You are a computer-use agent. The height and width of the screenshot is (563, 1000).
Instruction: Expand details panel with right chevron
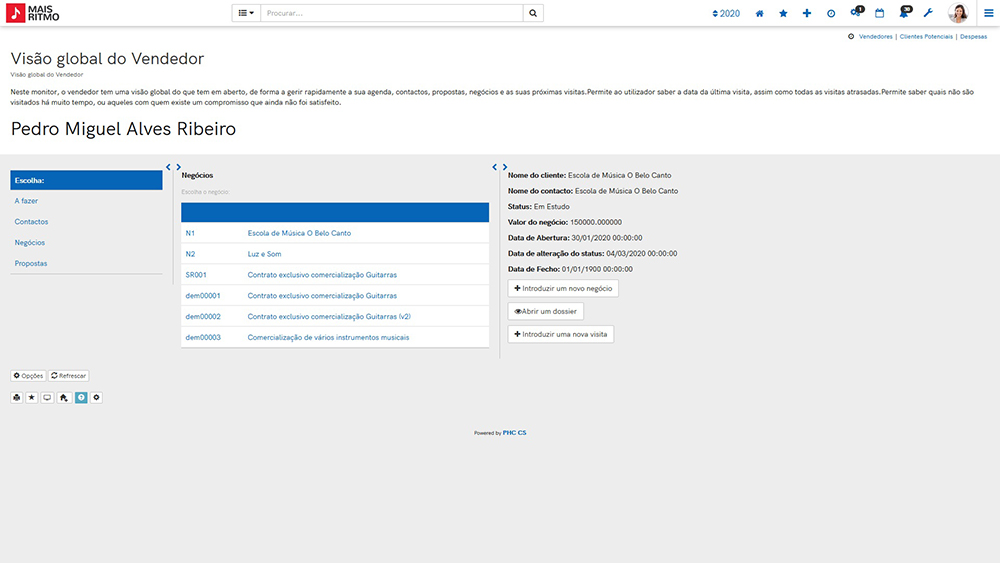(505, 167)
